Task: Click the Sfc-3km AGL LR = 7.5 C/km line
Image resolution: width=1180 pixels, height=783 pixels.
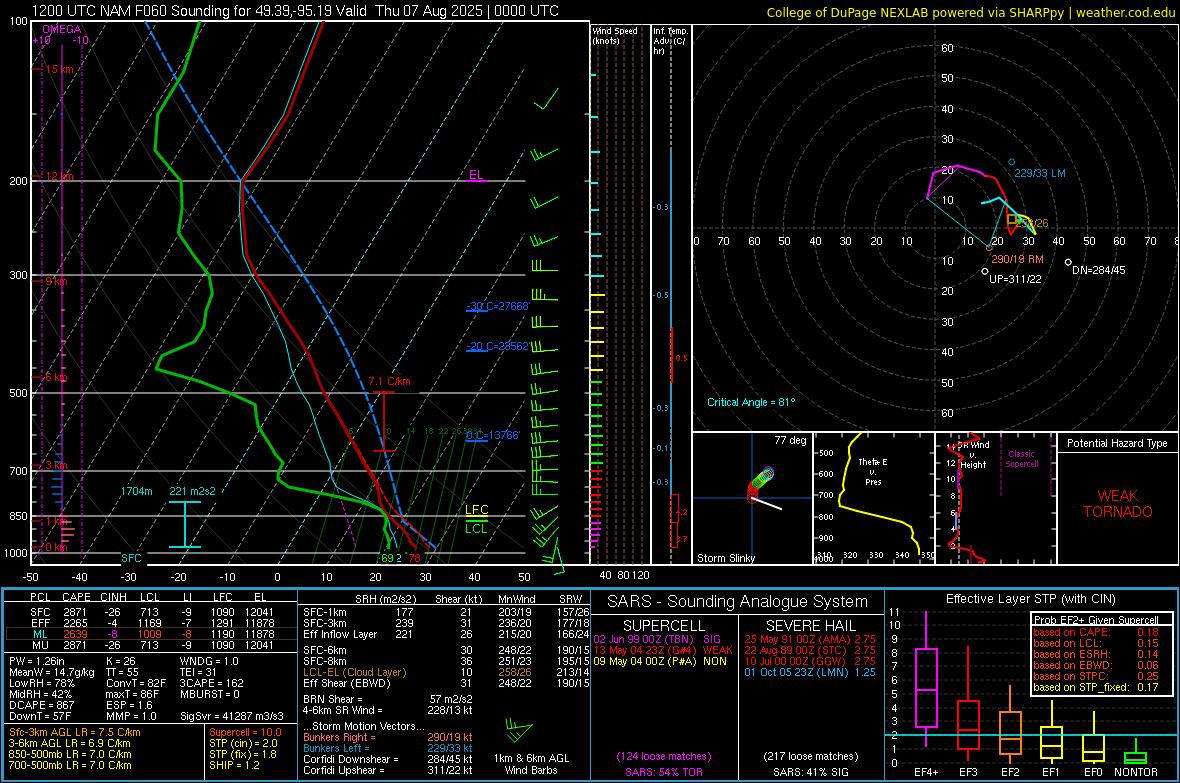Action: [75, 732]
